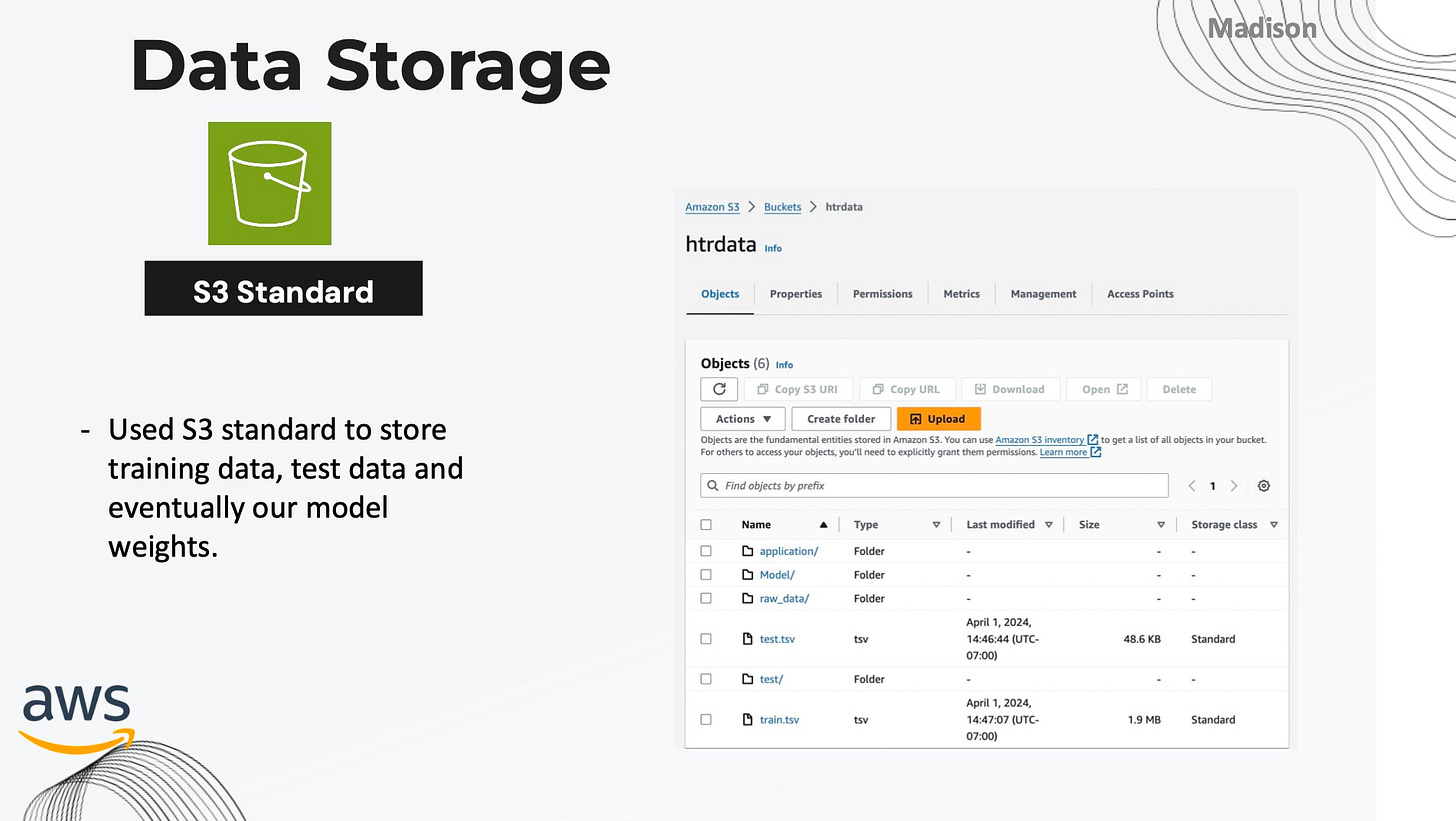Screen dimensions: 1456x821
Task: Click the 1.9 MB size value
Action: coord(1146,720)
